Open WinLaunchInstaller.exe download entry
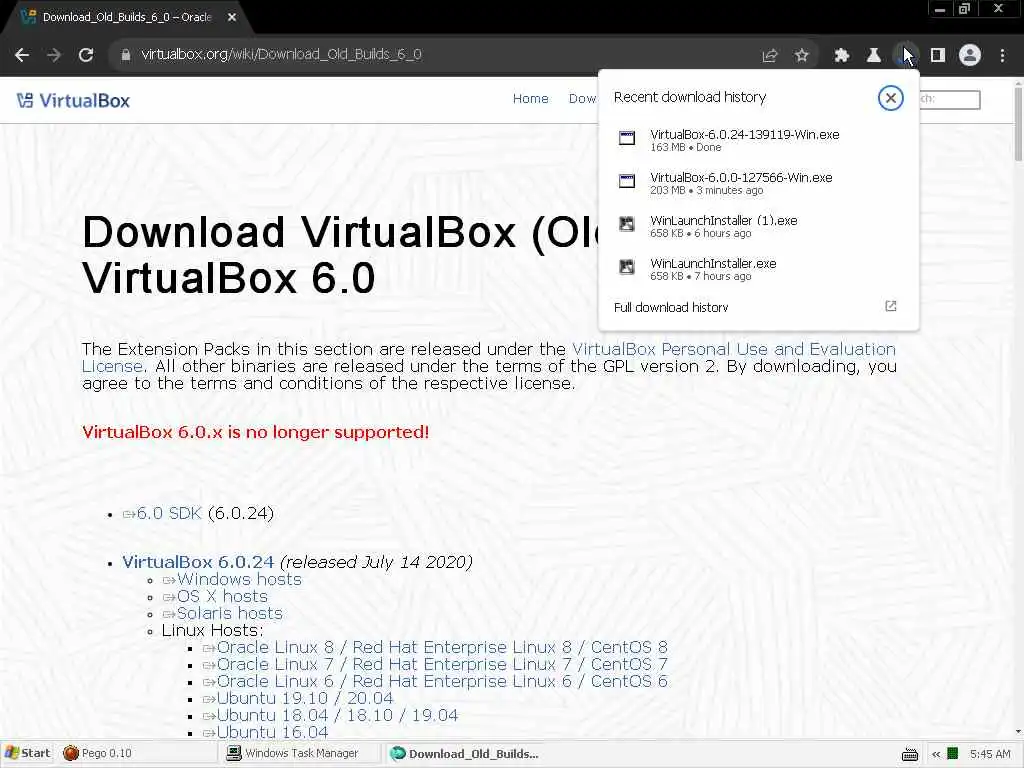Viewport: 1024px width, 768px height. (759, 269)
